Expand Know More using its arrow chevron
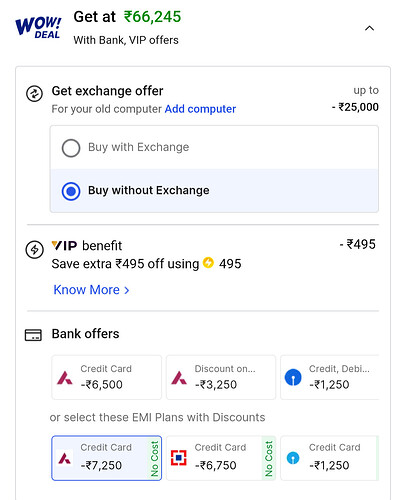Screen dimensions: 406x500 coord(127,290)
